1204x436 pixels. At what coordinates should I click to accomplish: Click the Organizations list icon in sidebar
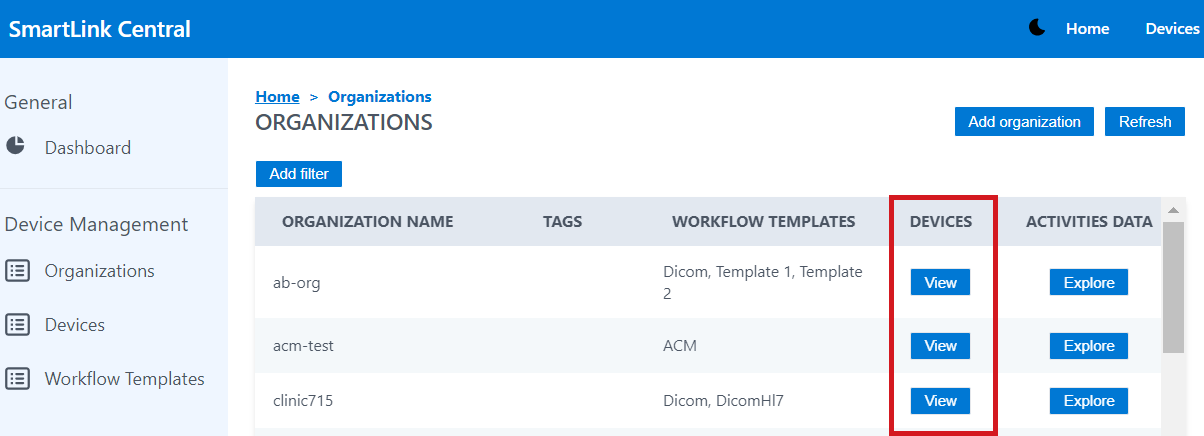(17, 270)
